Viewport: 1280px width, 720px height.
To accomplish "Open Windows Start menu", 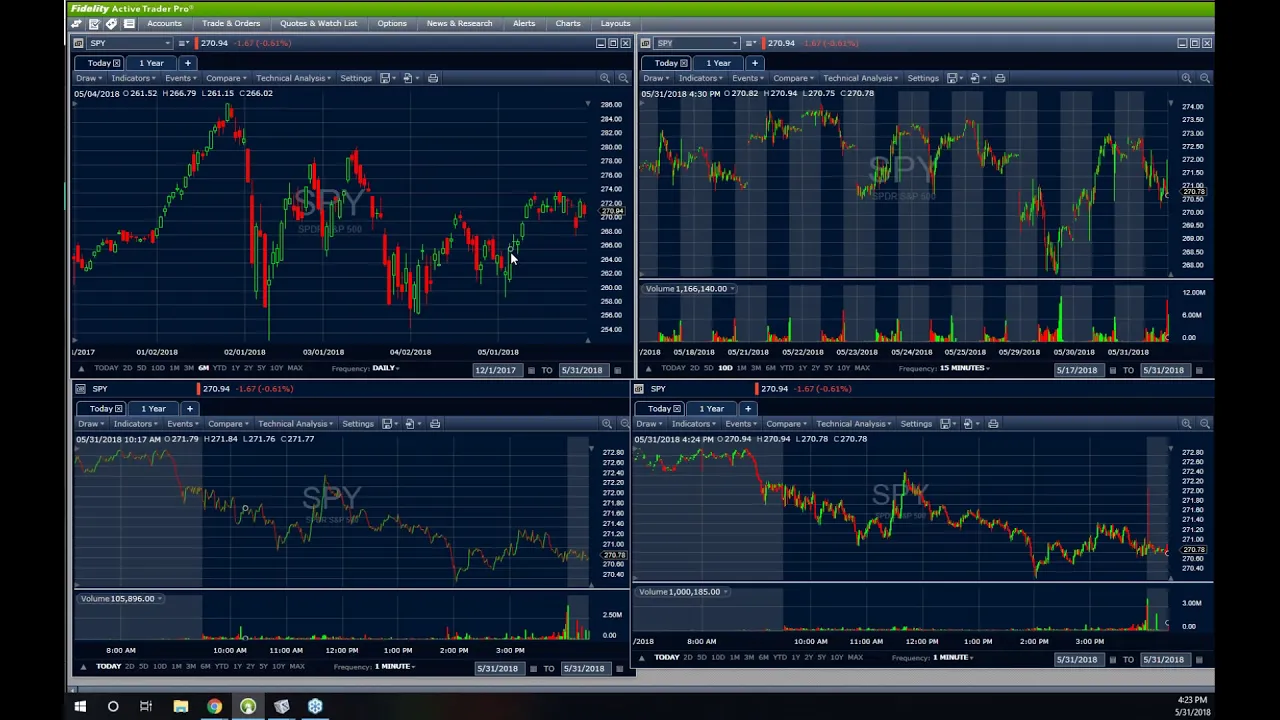I will (x=80, y=707).
